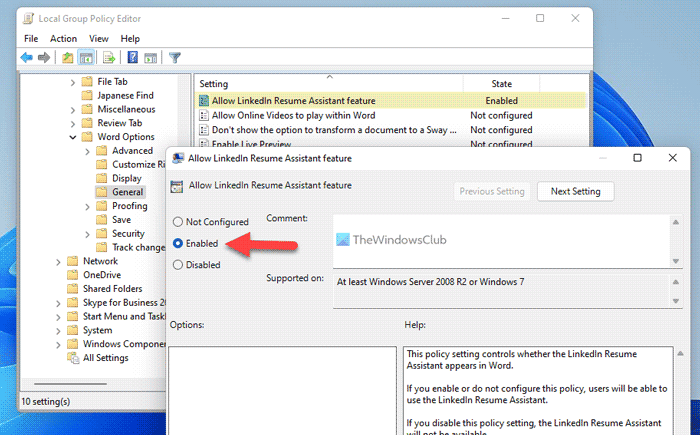Click policy icon beside Allow Online Videos row
The width and height of the screenshot is (700, 435).
point(204,116)
